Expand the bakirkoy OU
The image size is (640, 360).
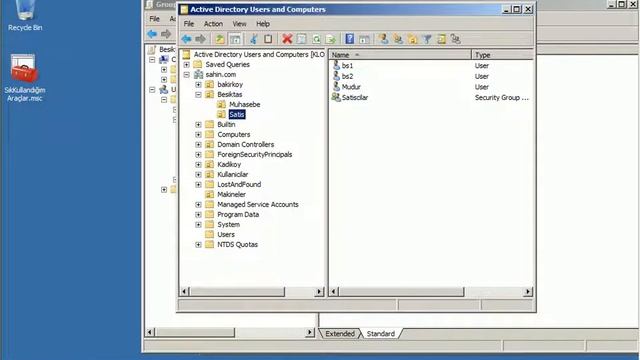tap(198, 84)
